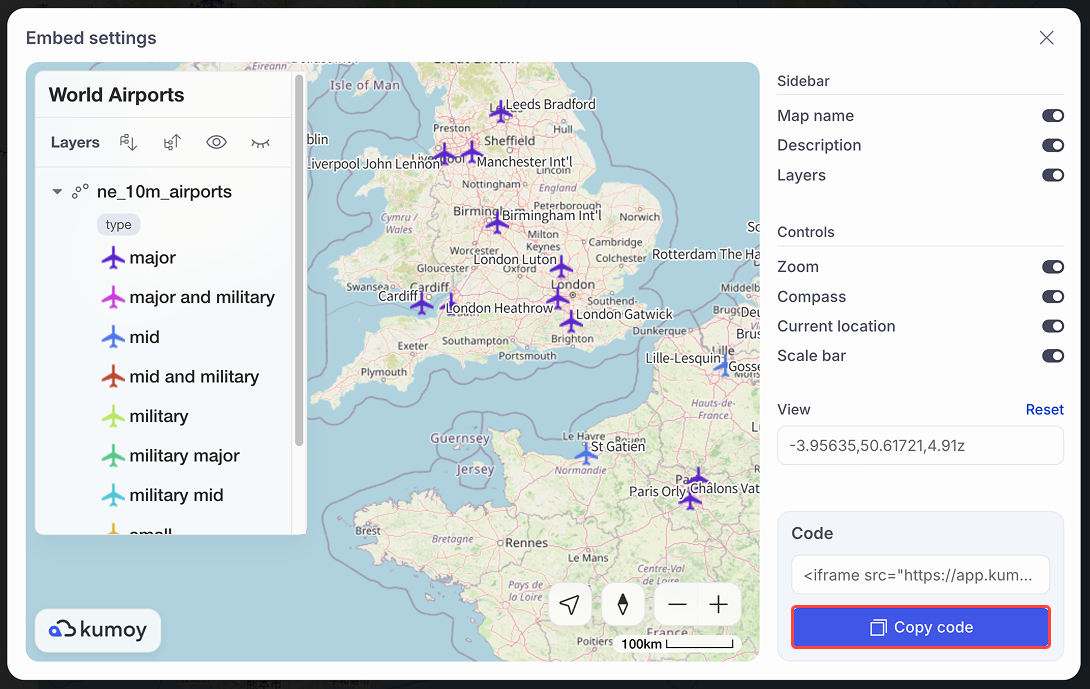1090x689 pixels.
Task: Switch off the Compass control toggle
Action: pos(1052,297)
